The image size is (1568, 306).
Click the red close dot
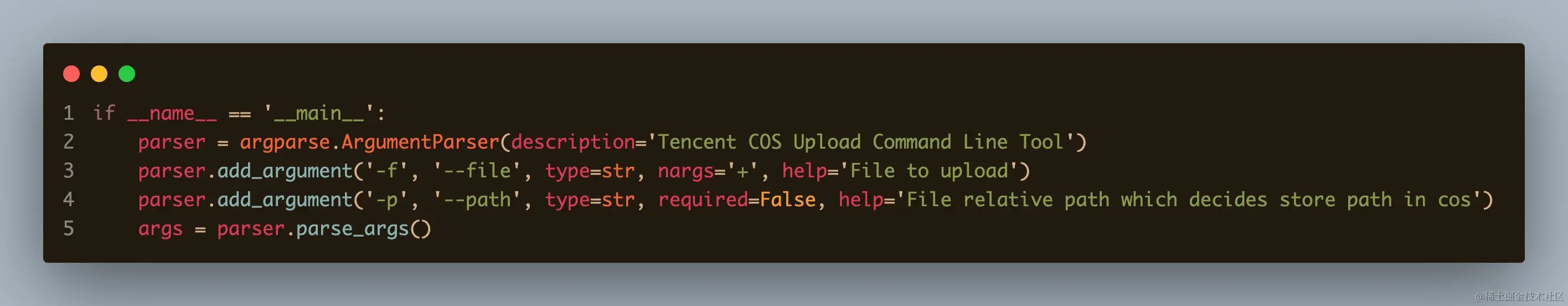pos(71,74)
